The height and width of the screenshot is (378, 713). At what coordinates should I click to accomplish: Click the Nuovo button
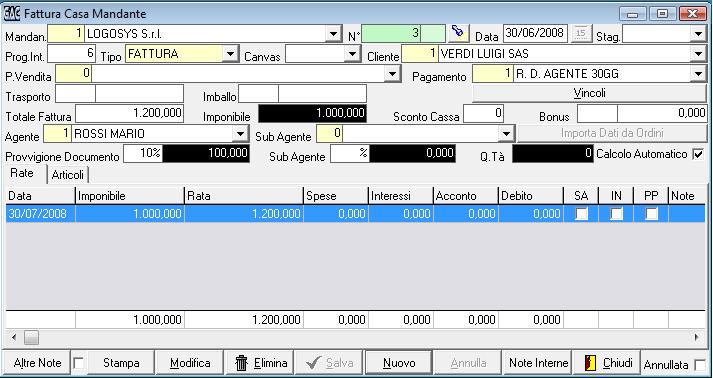[x=399, y=363]
